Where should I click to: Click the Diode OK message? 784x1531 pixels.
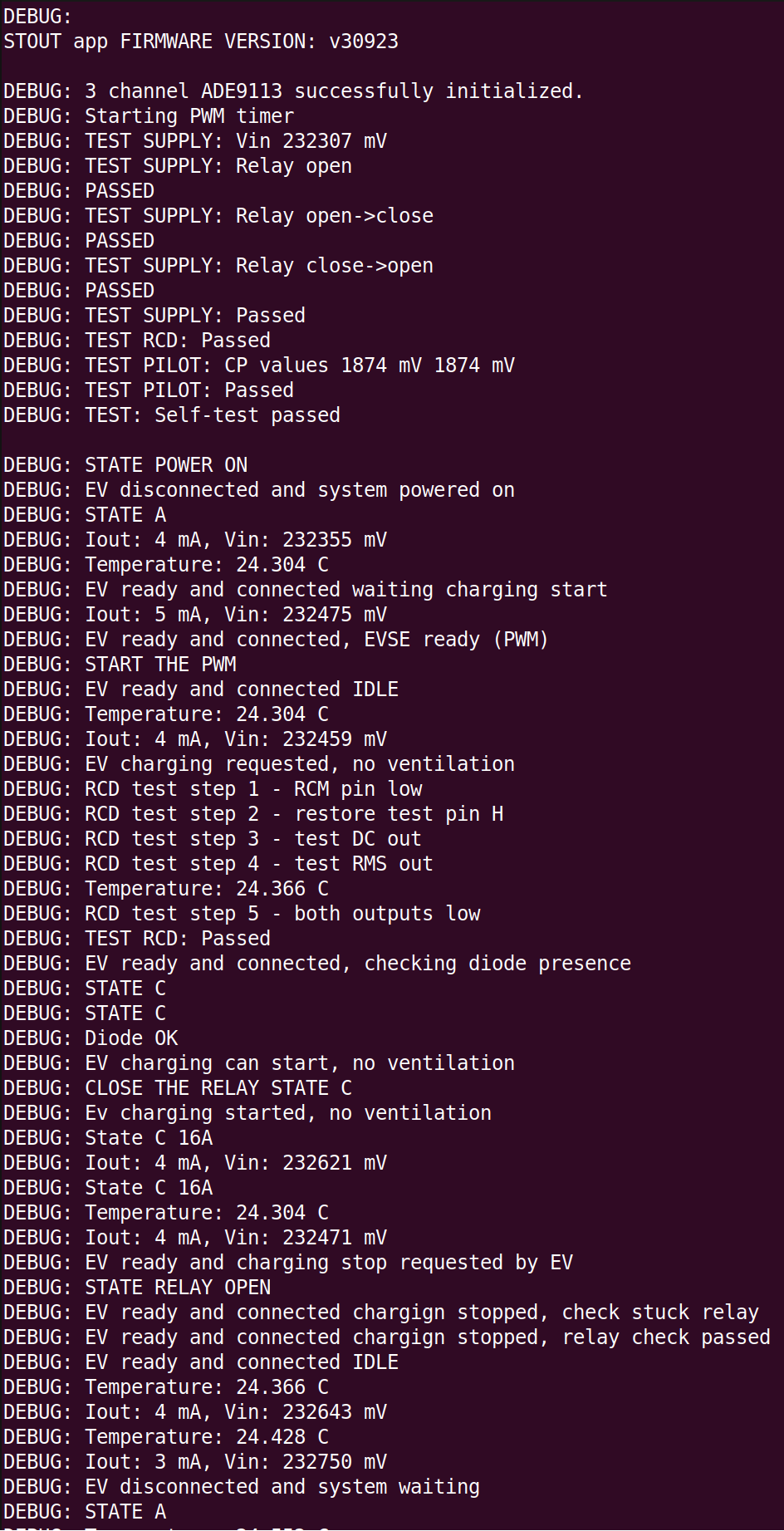pyautogui.click(x=131, y=1038)
